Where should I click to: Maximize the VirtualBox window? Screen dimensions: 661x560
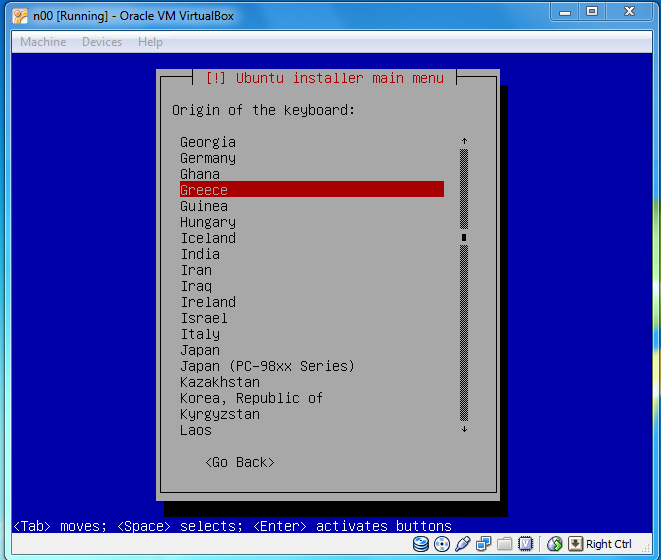click(x=592, y=12)
